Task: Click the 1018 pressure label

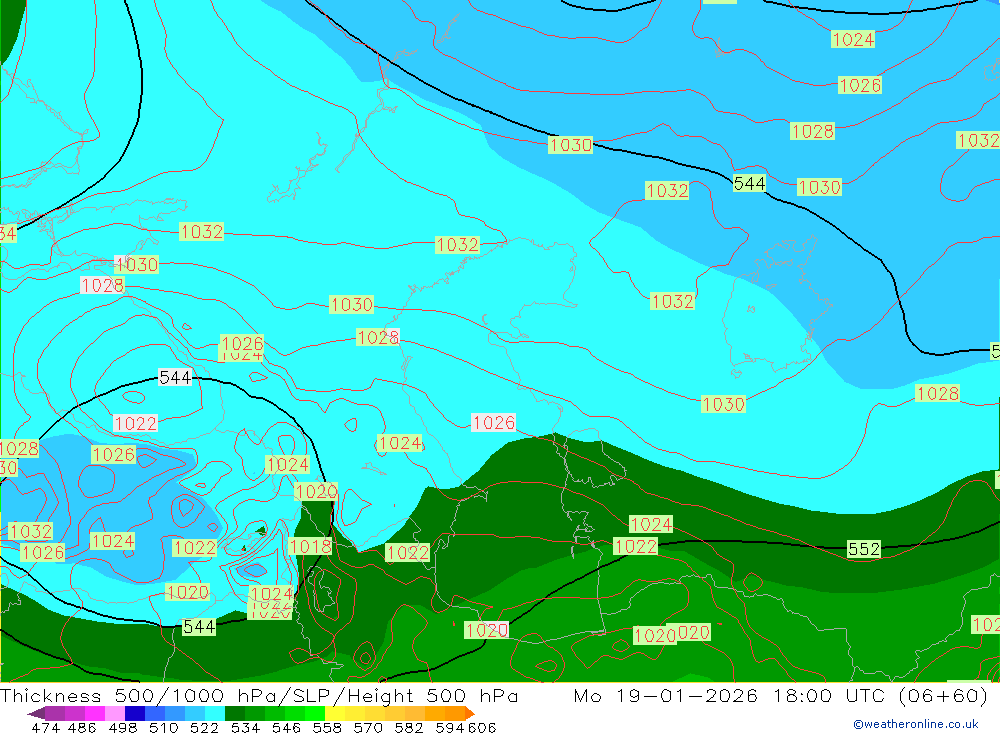Action: (x=310, y=546)
